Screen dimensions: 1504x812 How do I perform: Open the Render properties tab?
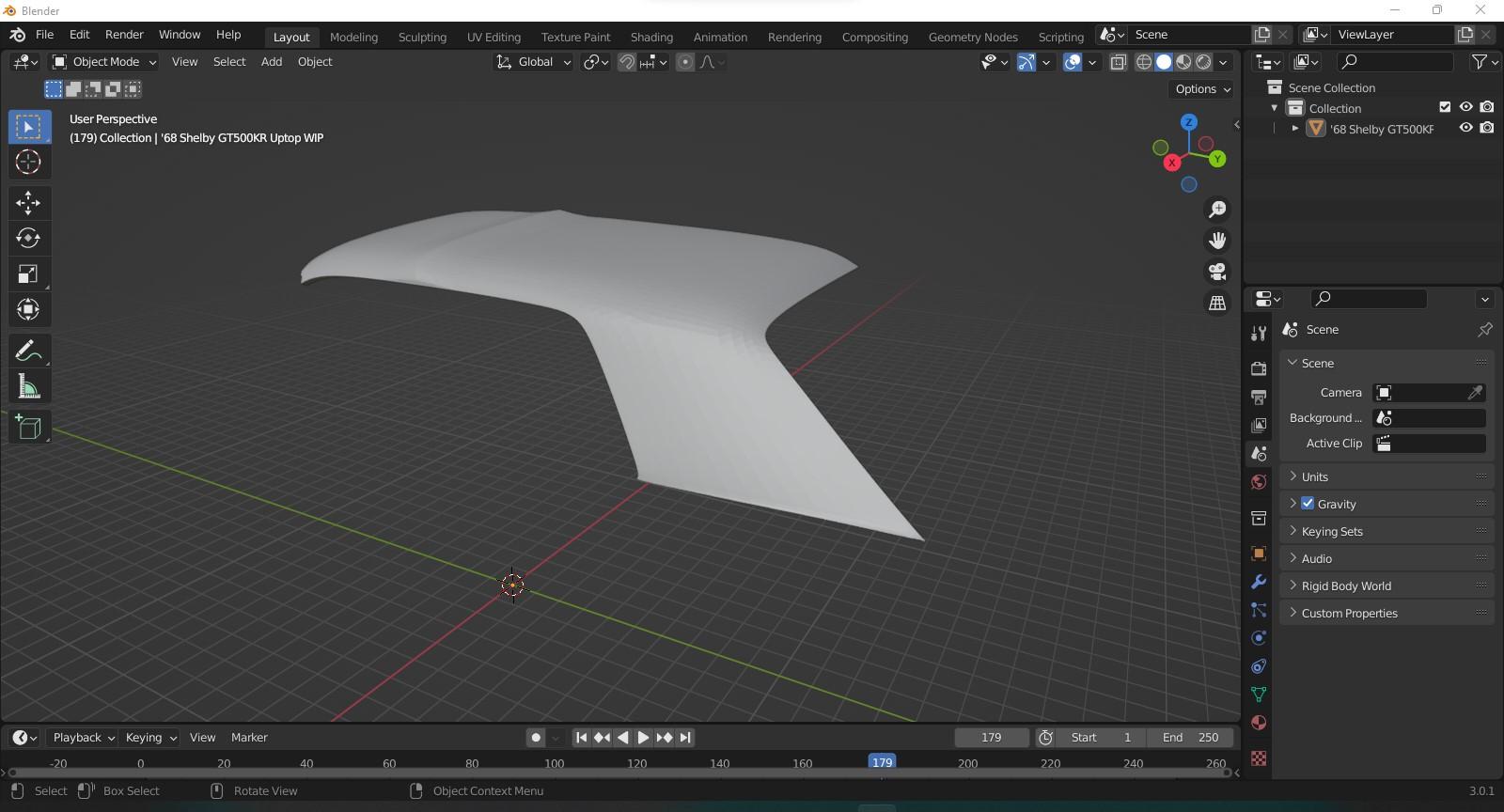1259,368
